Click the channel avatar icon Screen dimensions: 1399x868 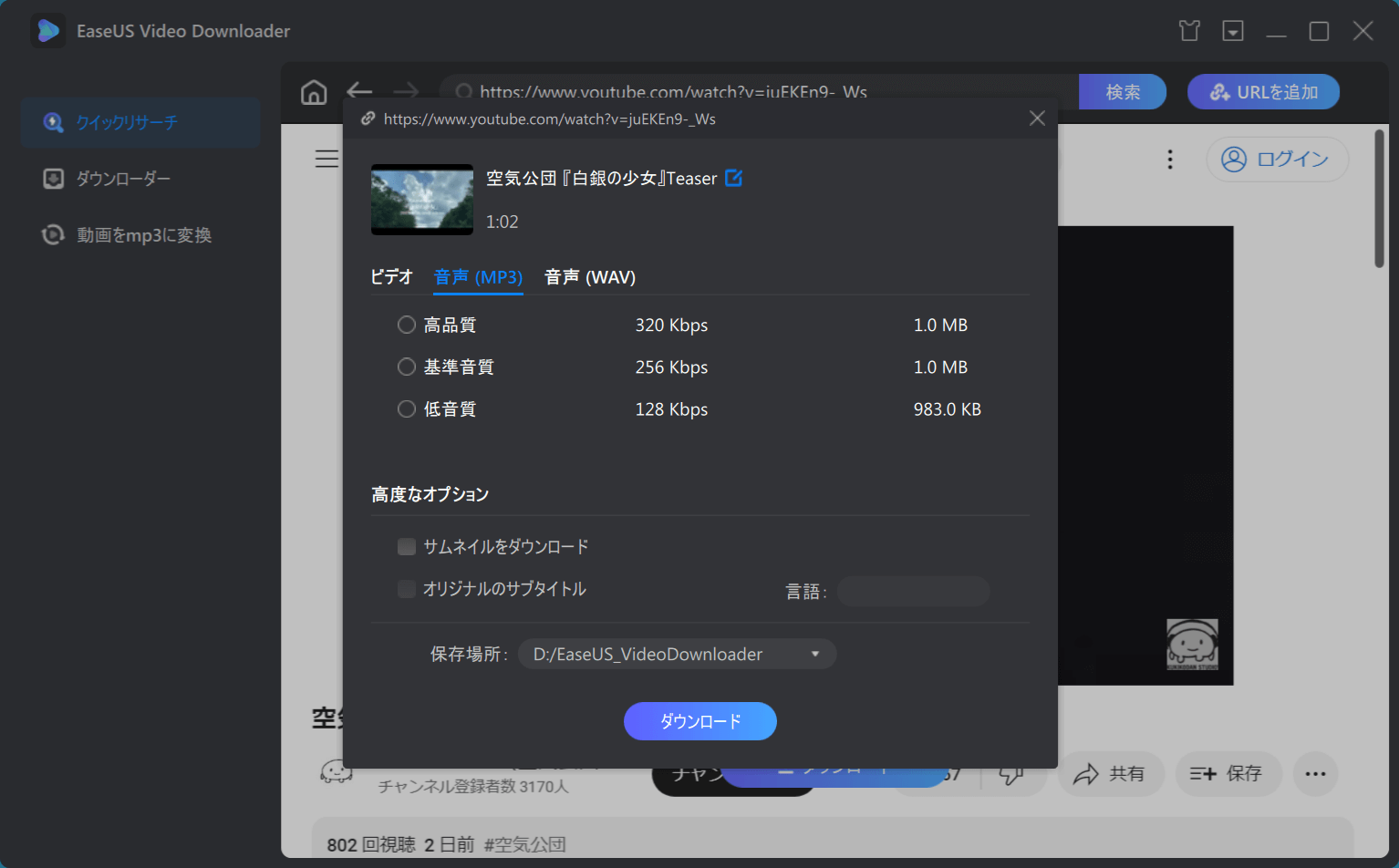[x=336, y=771]
